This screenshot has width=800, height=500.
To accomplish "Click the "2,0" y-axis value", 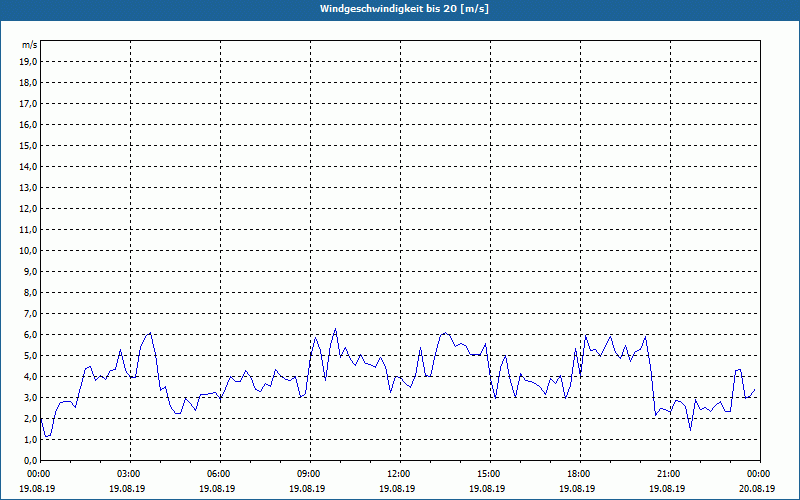I will pyautogui.click(x=30, y=418).
